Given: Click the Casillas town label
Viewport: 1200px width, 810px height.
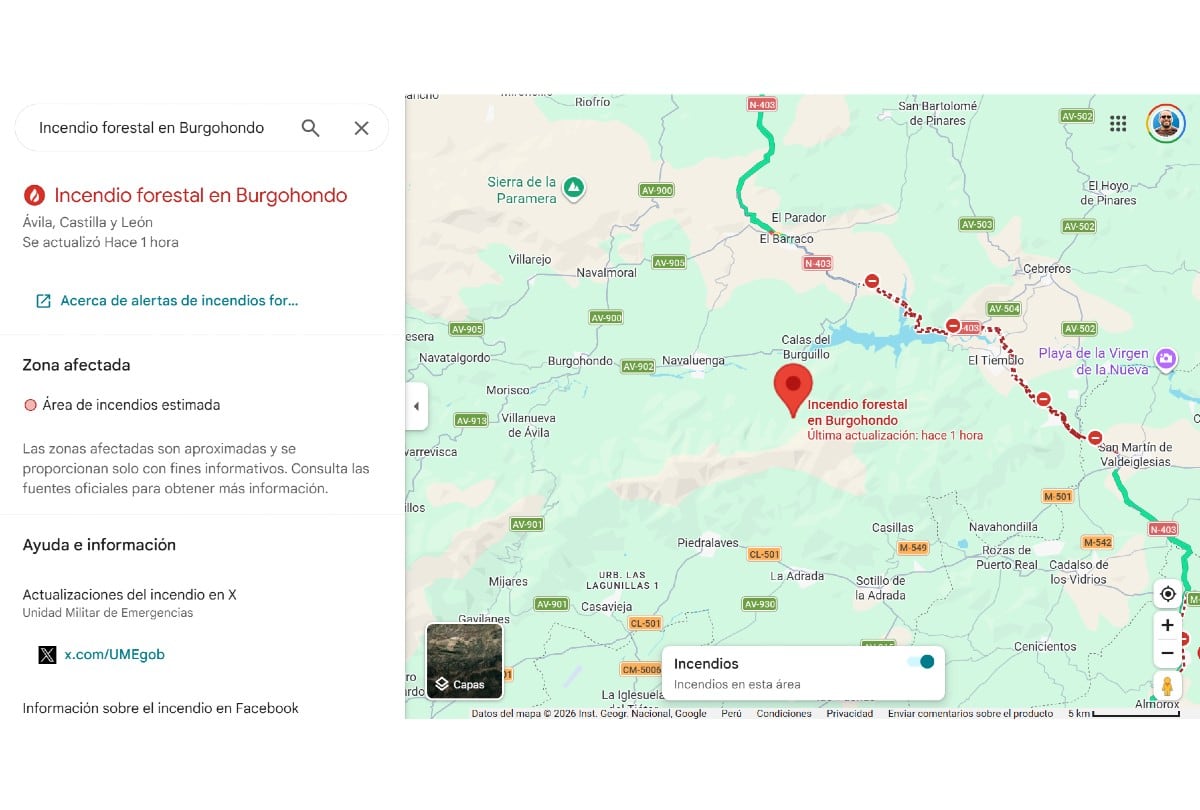Looking at the screenshot, I should [892, 528].
